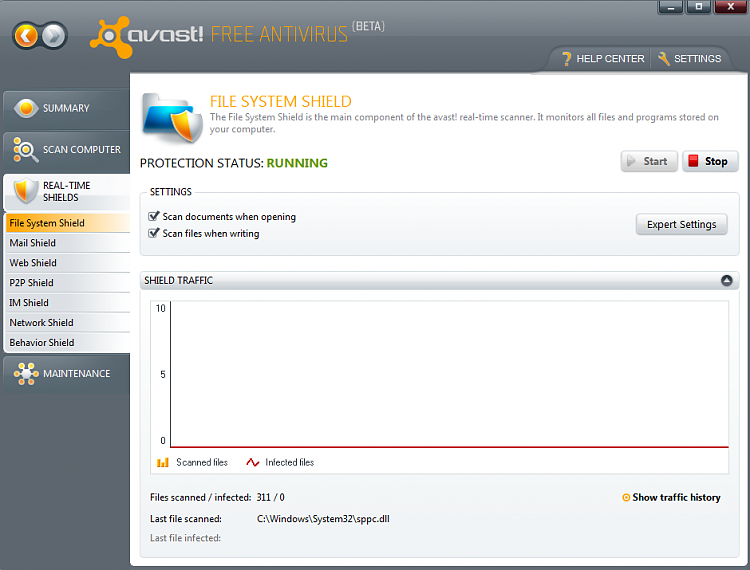Select Web Shield
This screenshot has width=750, height=570.
pyautogui.click(x=68, y=263)
